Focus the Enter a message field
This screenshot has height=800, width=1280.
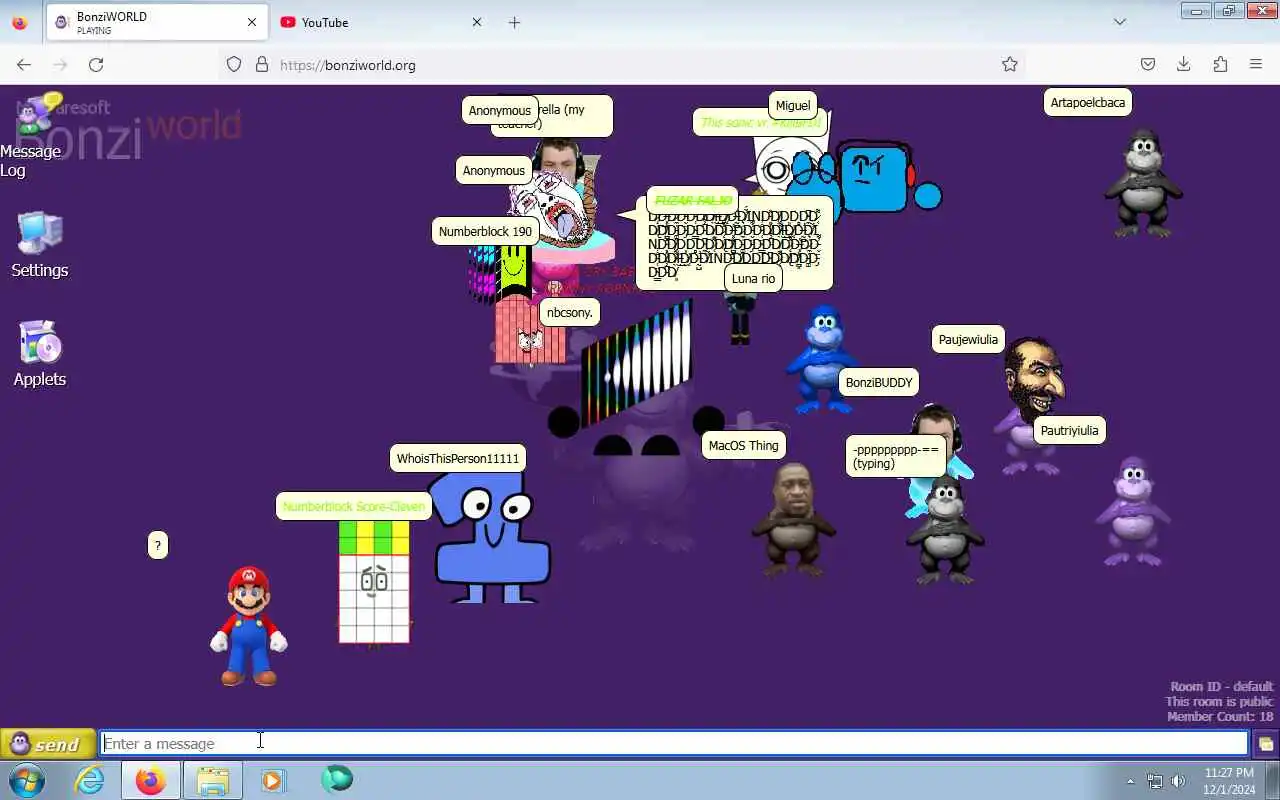(x=675, y=743)
